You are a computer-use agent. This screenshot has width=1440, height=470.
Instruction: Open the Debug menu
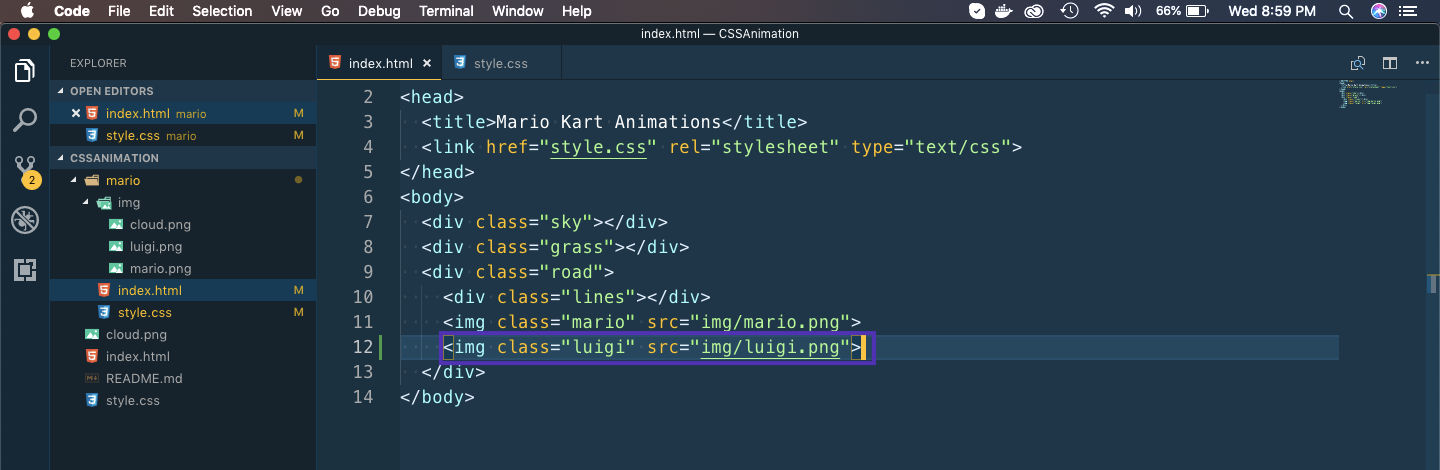pyautogui.click(x=379, y=11)
